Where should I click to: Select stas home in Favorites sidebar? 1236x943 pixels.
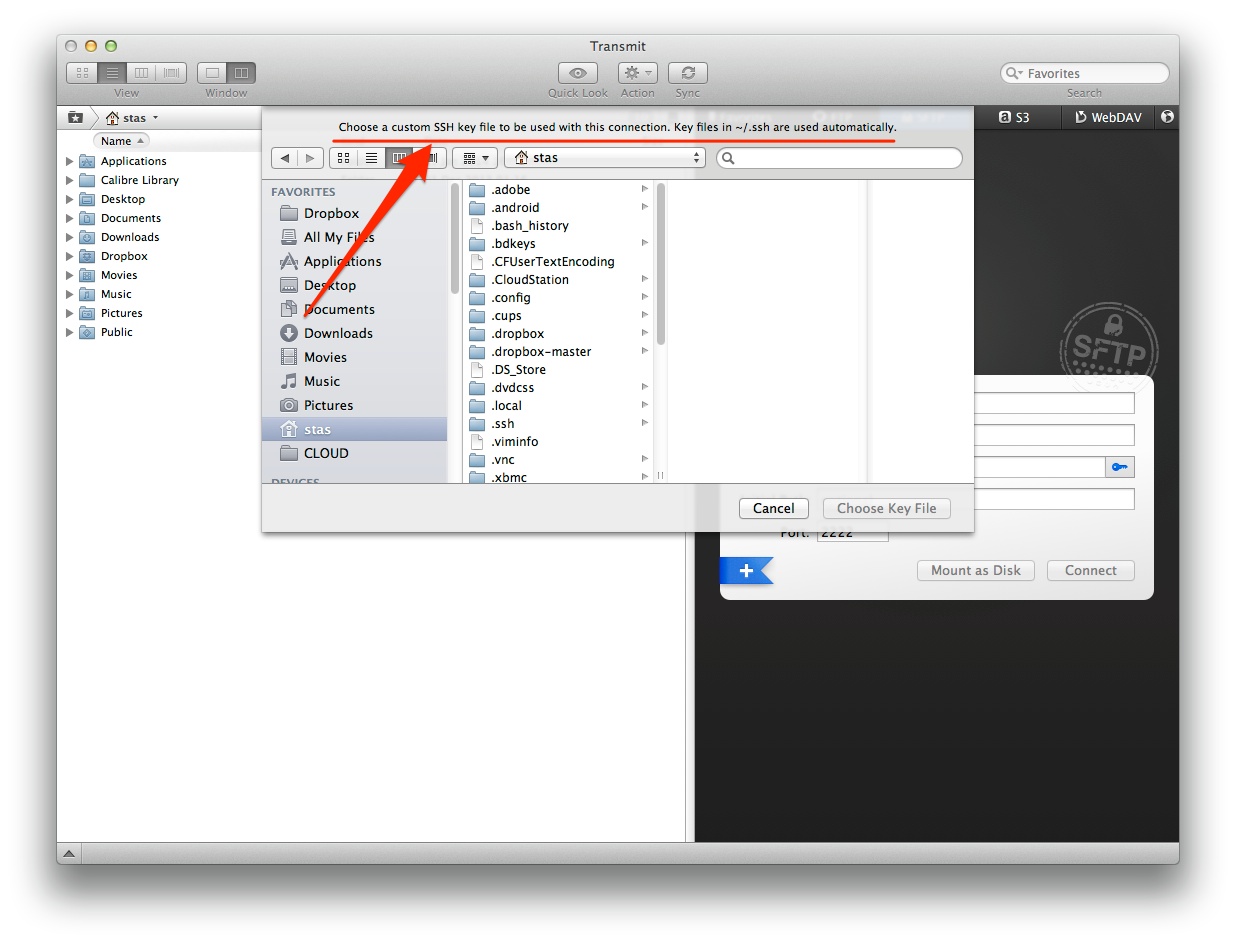(354, 429)
